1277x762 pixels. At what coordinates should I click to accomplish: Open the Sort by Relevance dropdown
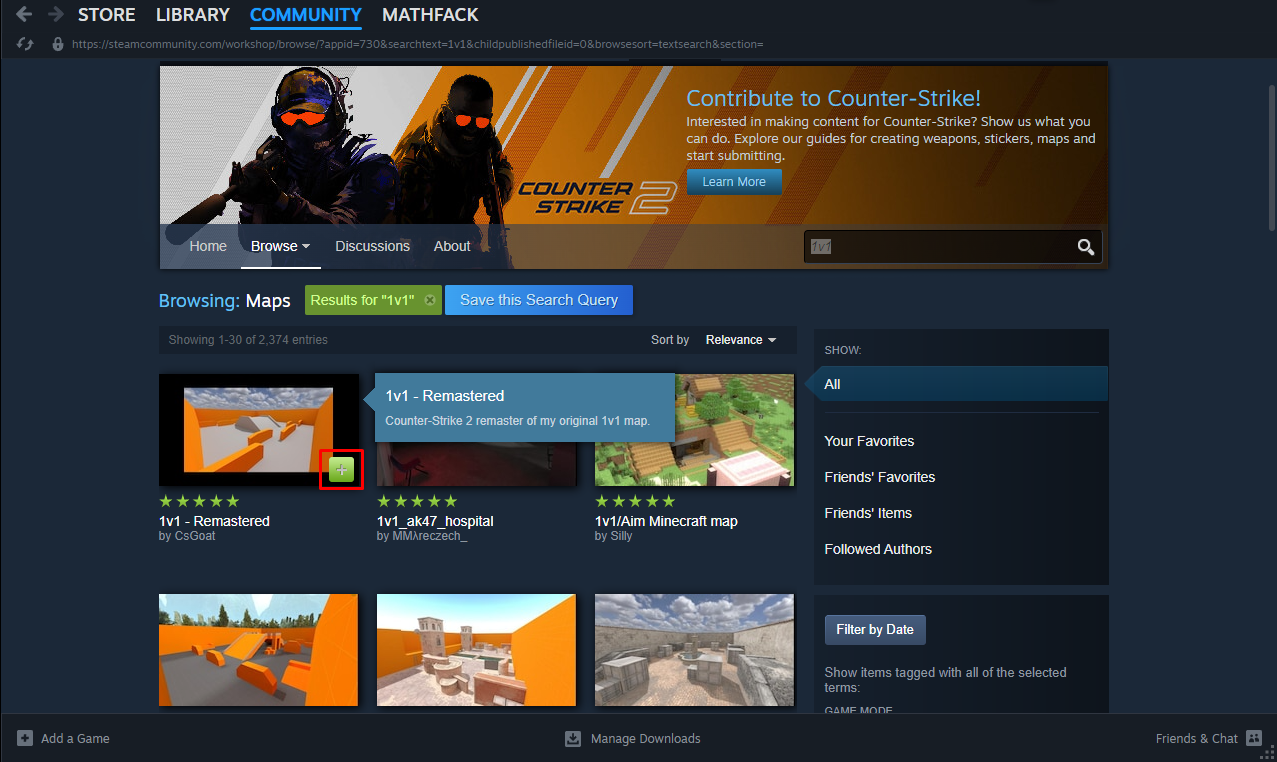click(740, 340)
